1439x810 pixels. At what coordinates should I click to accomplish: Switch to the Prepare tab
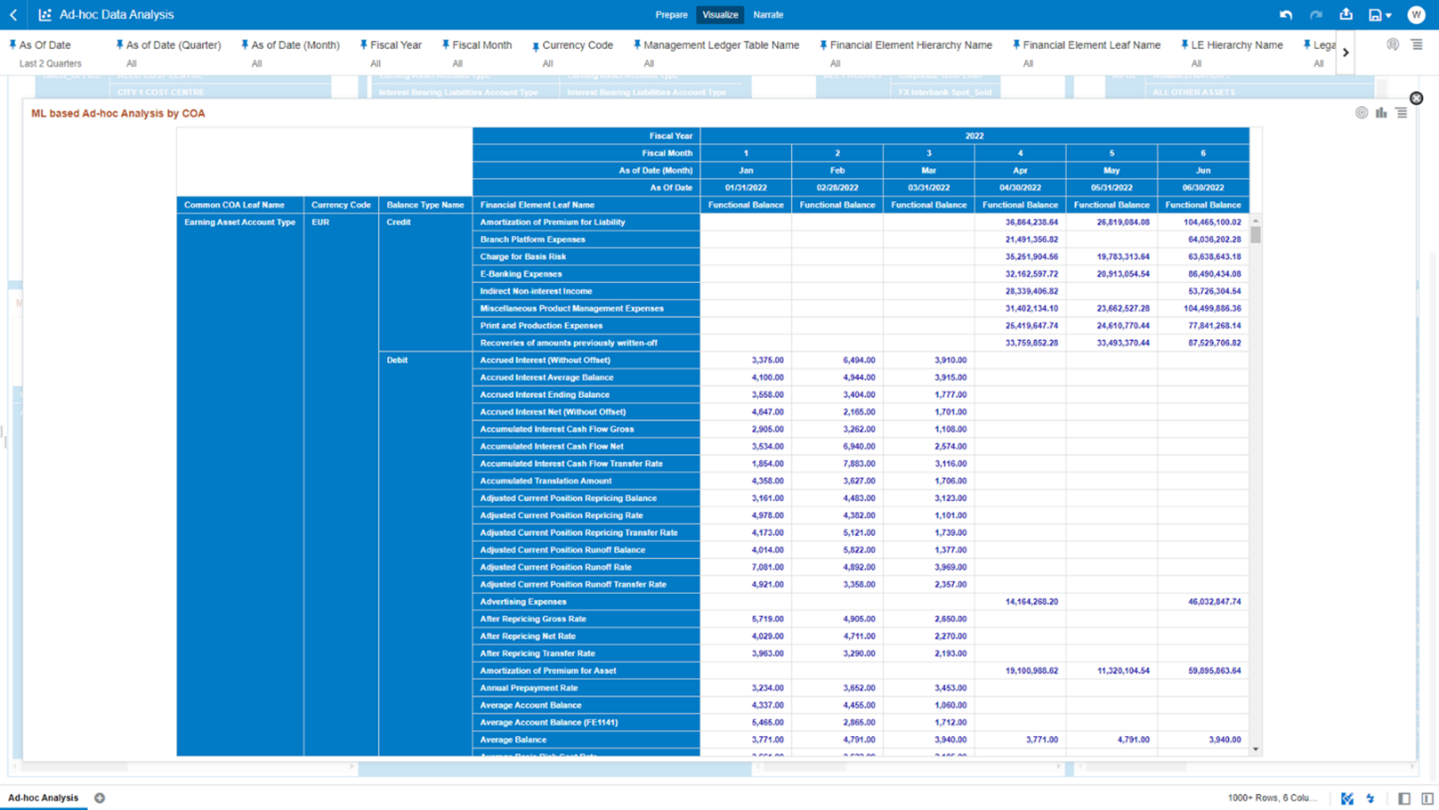tap(671, 15)
